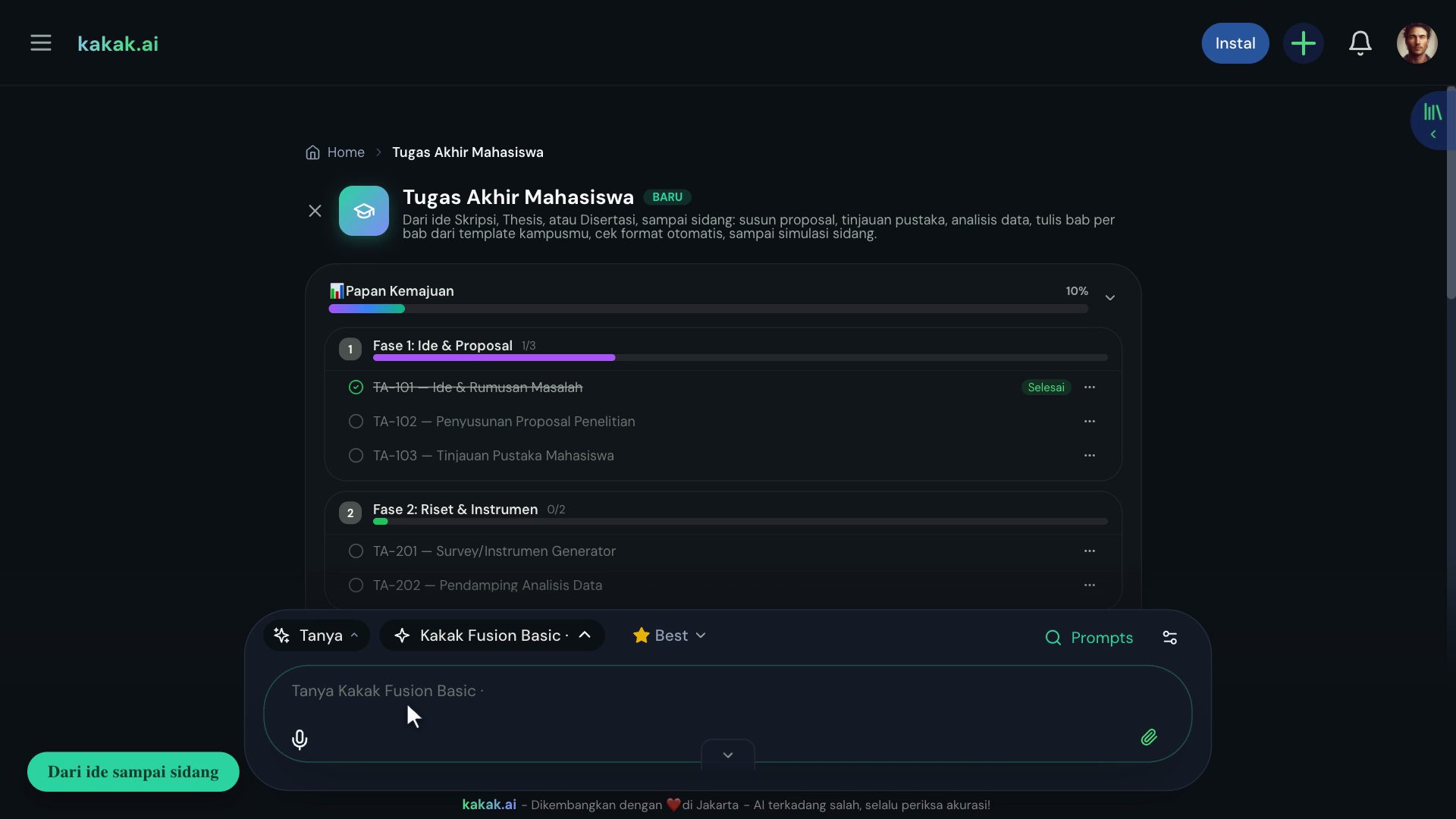Click the green plus new-chat icon
The width and height of the screenshot is (1456, 819).
(x=1303, y=43)
